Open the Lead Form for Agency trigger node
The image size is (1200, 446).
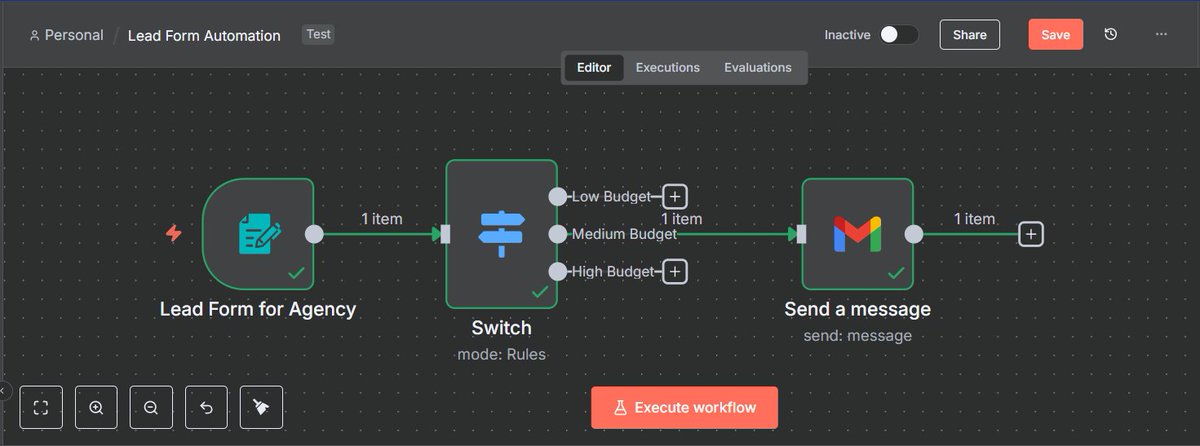[258, 233]
